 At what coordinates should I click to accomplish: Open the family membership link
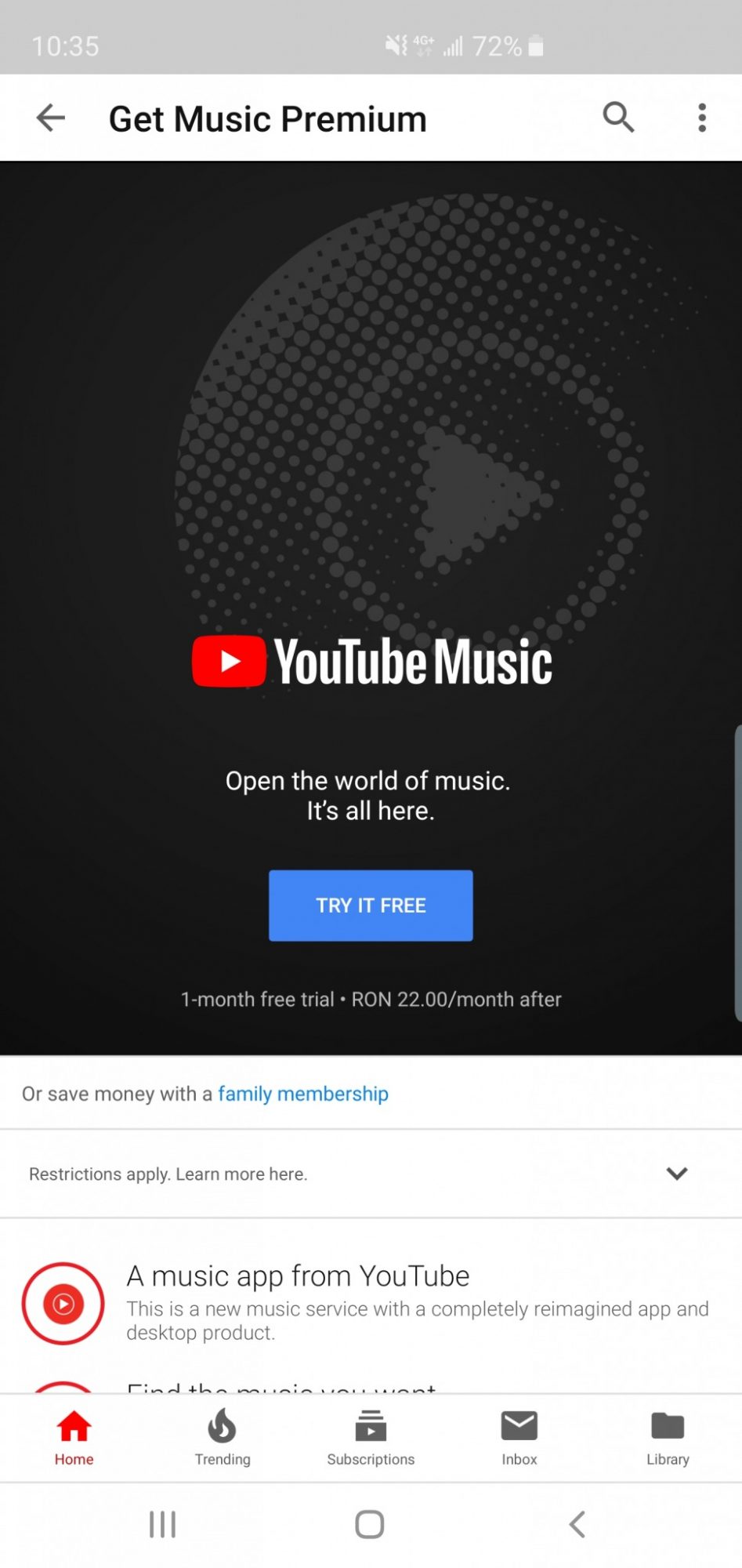(303, 1094)
